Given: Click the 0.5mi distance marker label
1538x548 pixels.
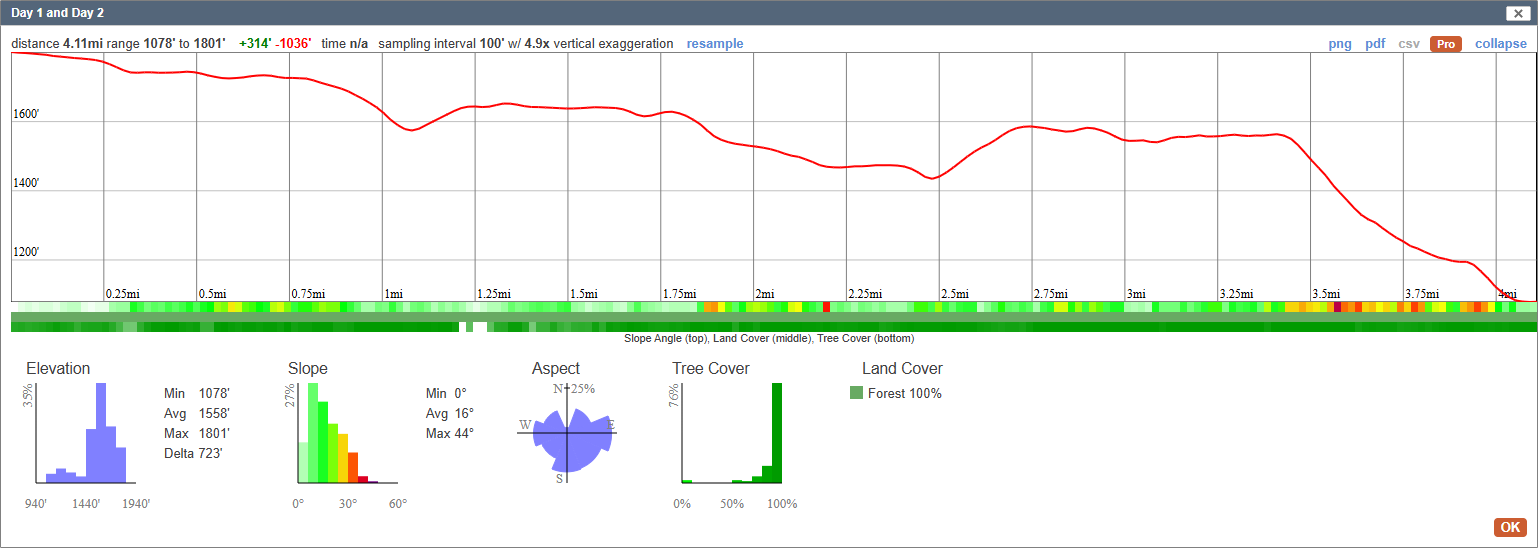Looking at the screenshot, I should click(x=212, y=294).
